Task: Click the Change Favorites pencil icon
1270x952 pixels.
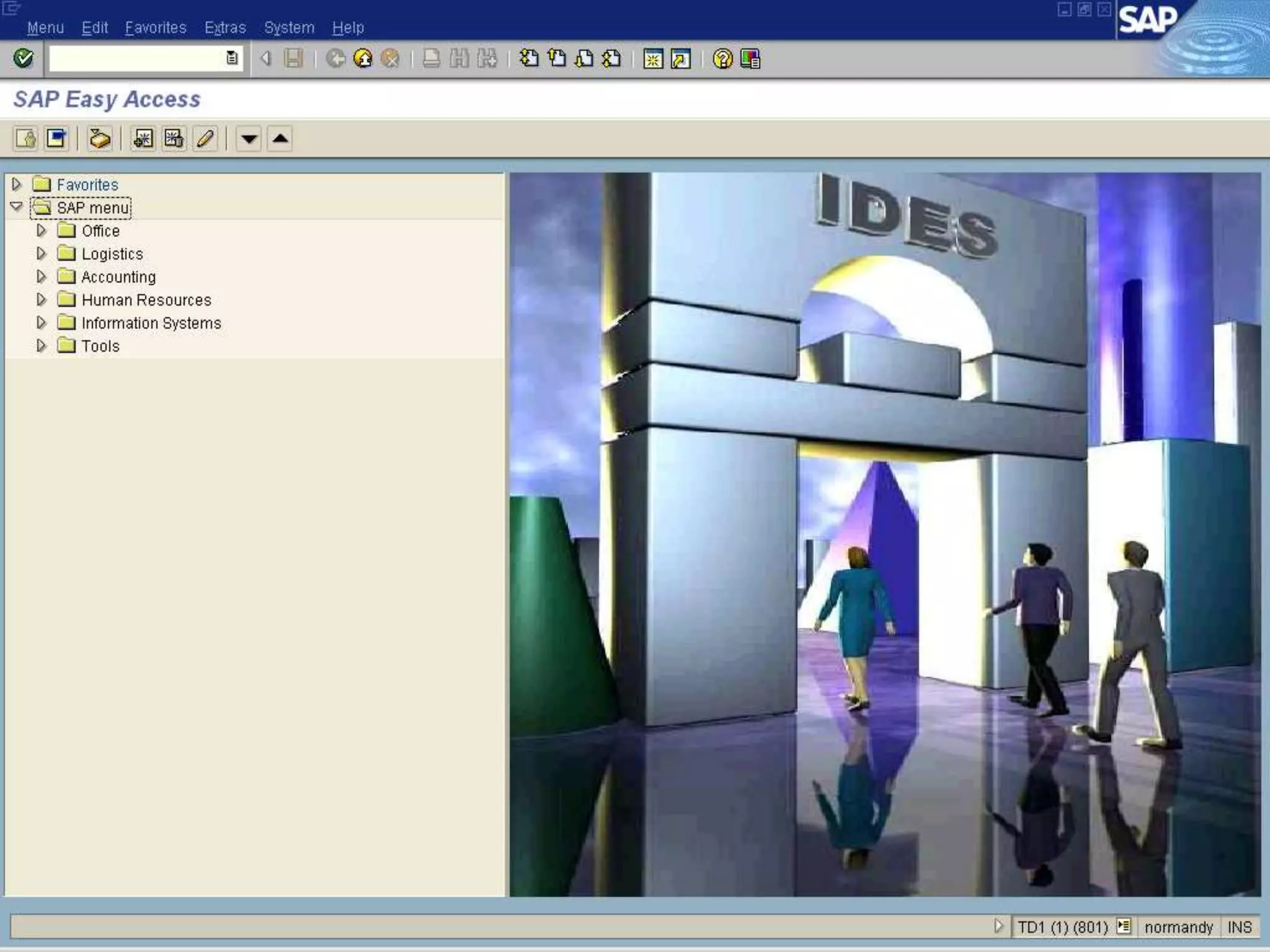Action: coord(205,138)
